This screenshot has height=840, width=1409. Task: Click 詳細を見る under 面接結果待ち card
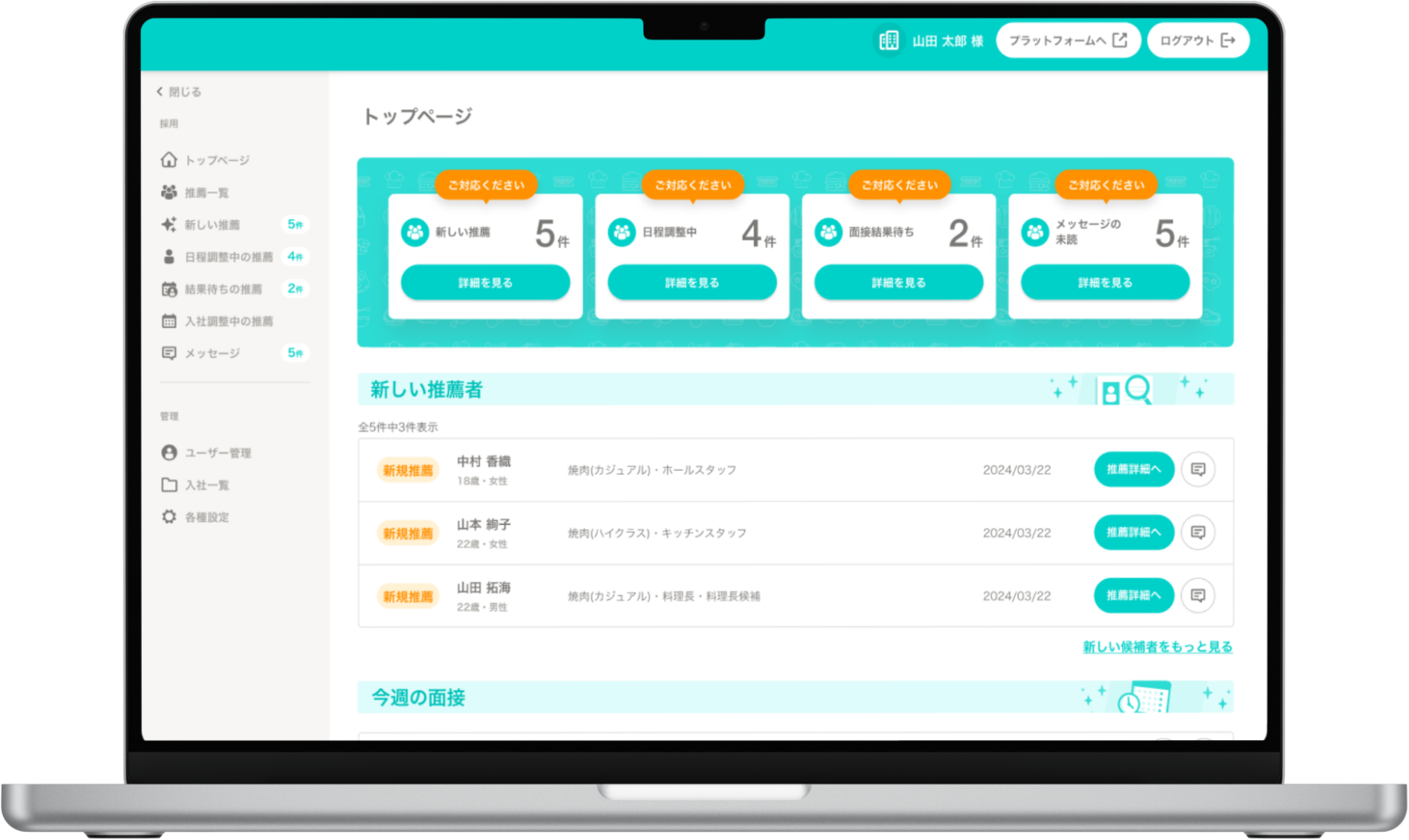tap(898, 283)
